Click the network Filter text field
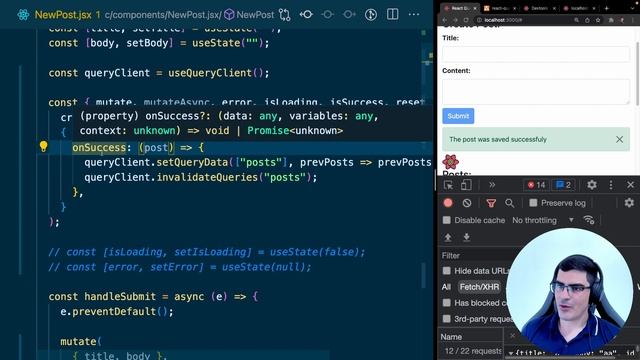 473,256
